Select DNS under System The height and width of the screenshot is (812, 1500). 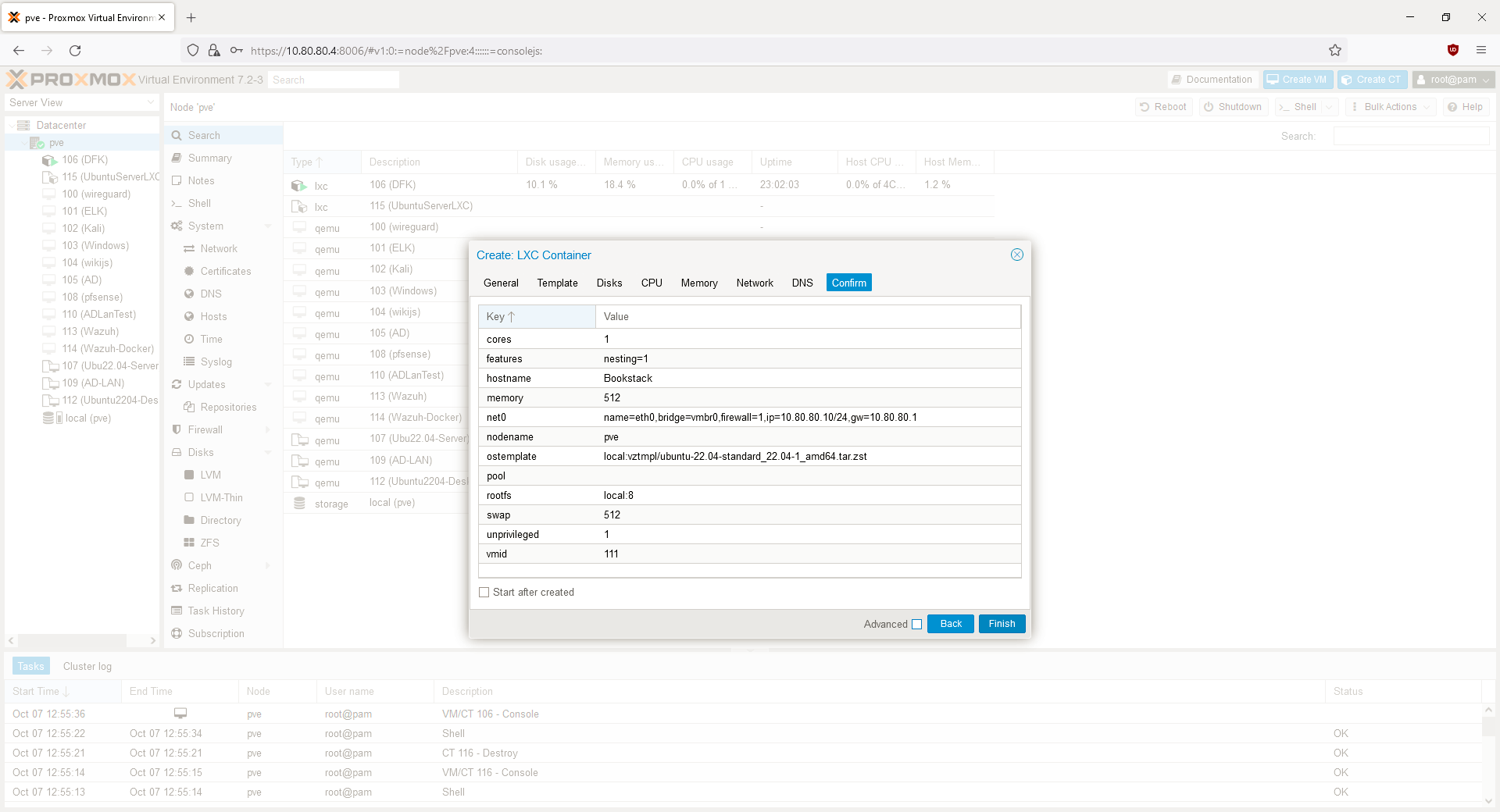pos(209,294)
